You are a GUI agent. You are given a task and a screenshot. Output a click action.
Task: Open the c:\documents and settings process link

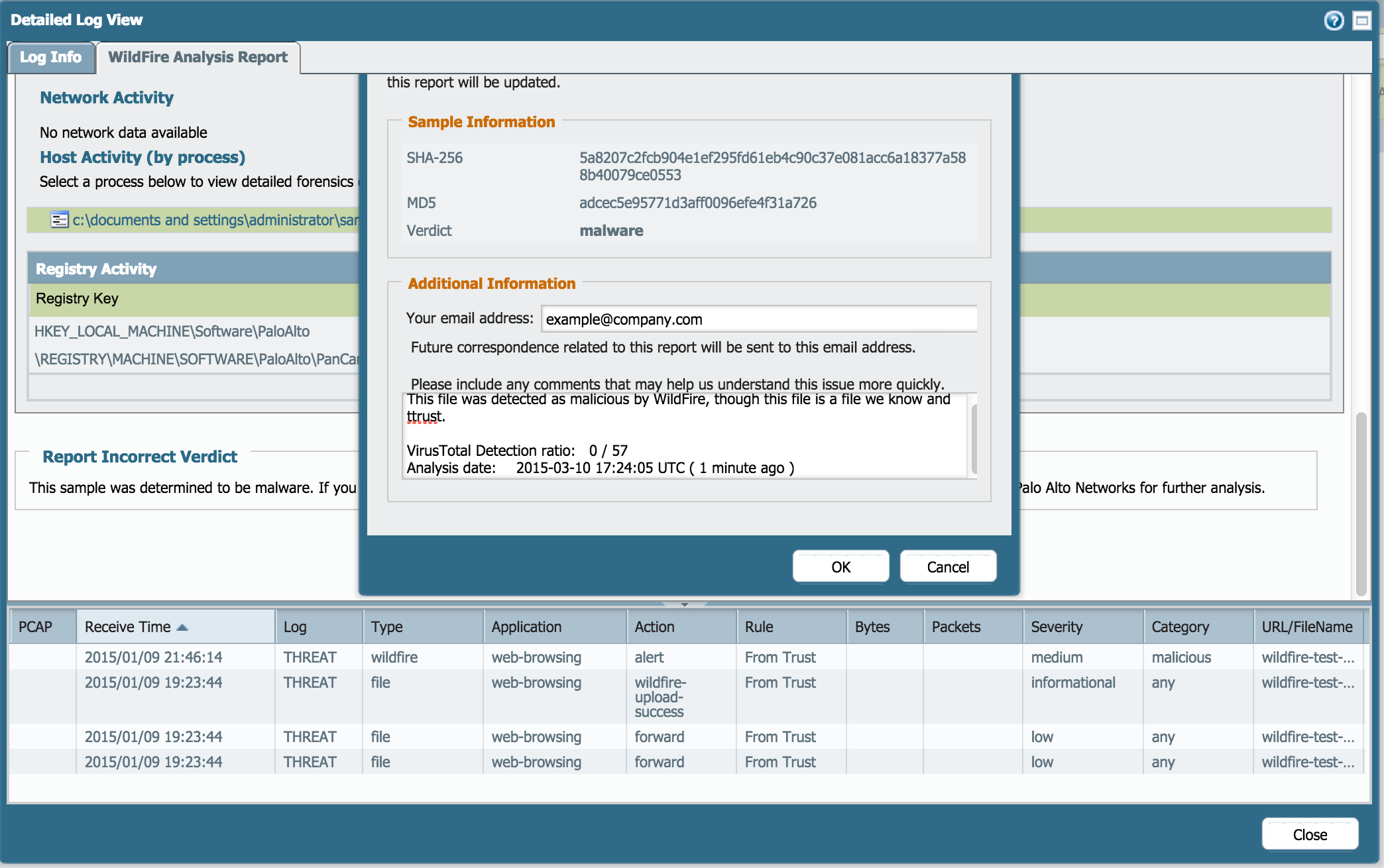215,220
